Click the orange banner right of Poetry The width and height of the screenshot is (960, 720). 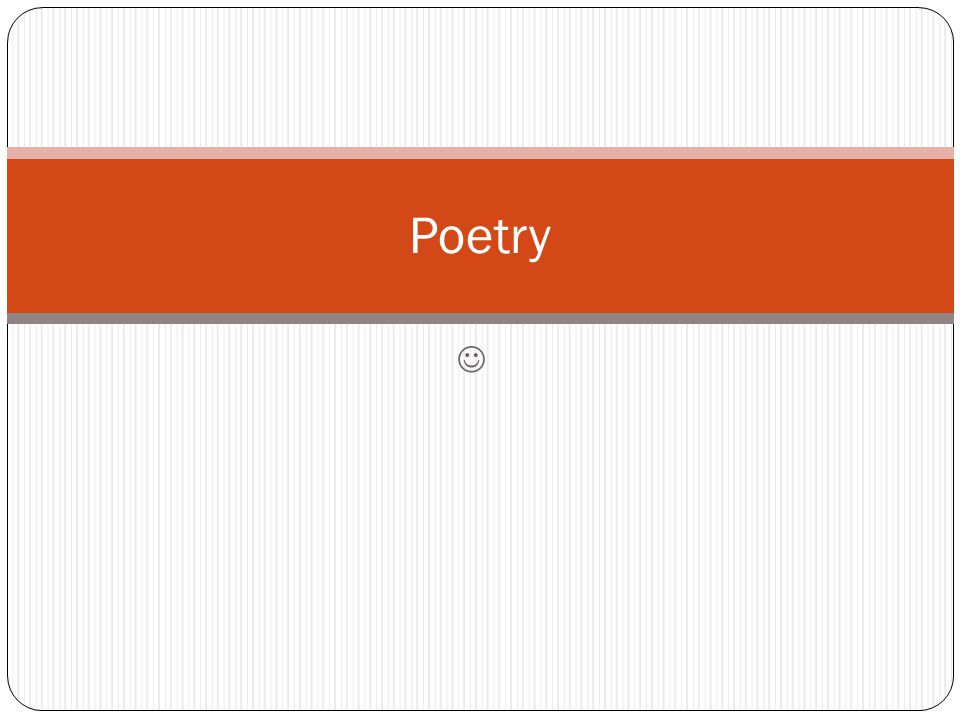click(752, 236)
